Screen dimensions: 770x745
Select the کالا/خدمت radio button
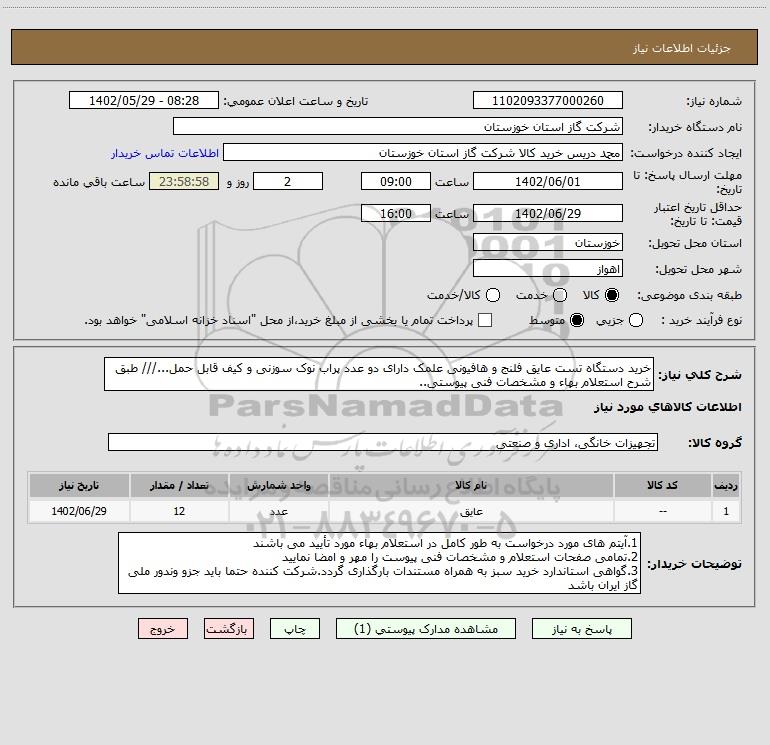[x=493, y=295]
